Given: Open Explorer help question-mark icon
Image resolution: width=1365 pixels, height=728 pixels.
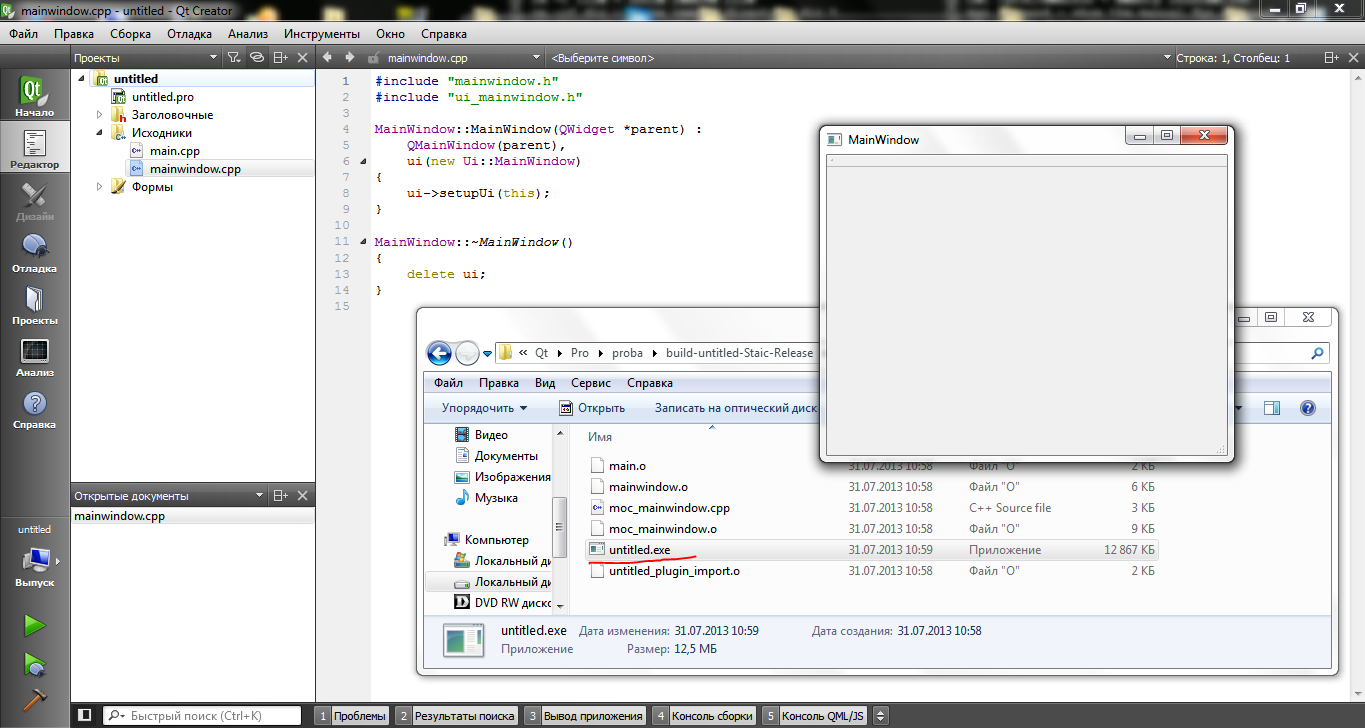Looking at the screenshot, I should 1307,408.
